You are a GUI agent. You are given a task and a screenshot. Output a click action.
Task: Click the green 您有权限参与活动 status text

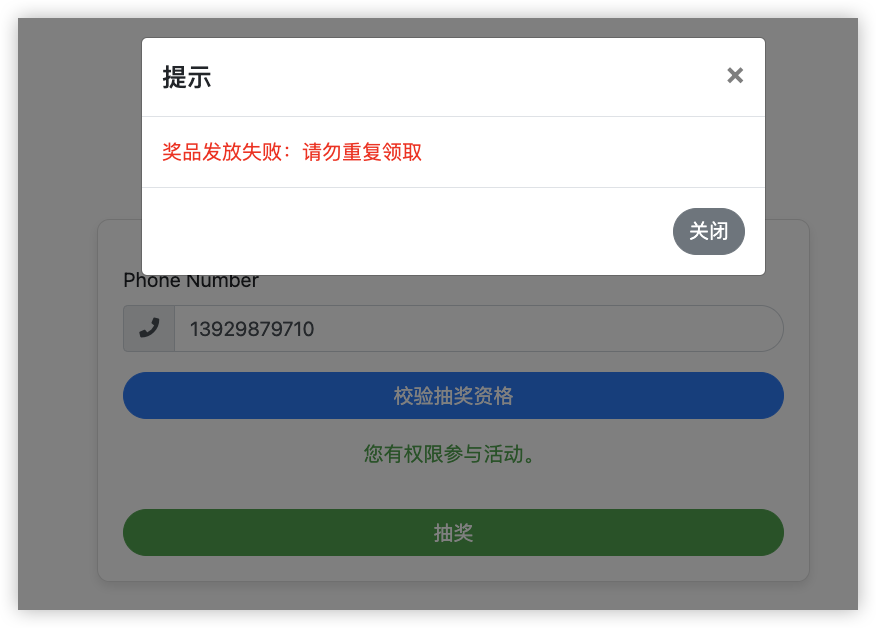pos(449,454)
